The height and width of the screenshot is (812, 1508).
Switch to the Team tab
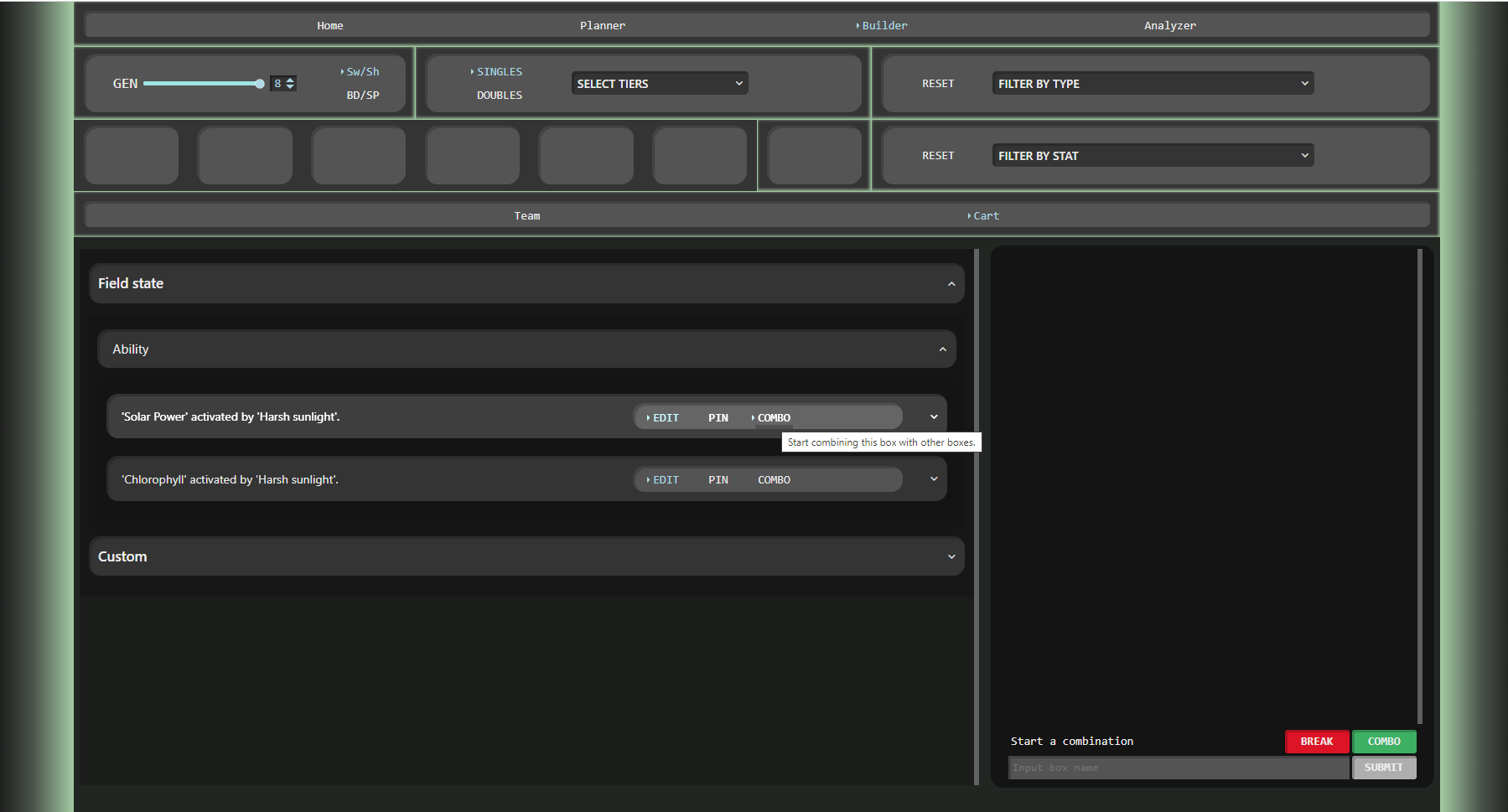(526, 216)
